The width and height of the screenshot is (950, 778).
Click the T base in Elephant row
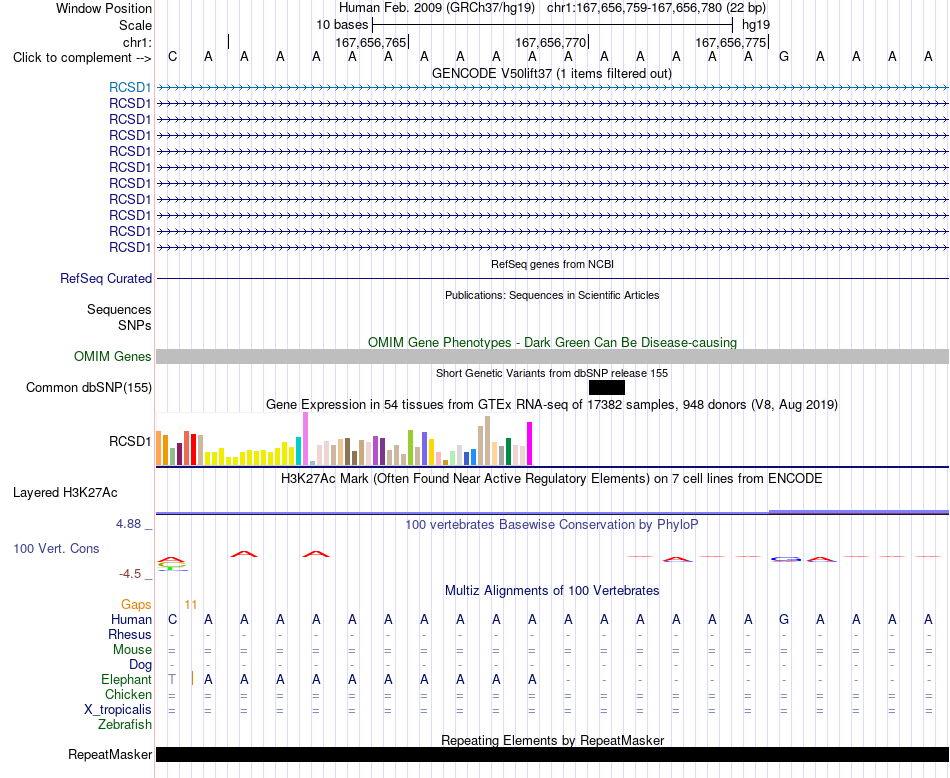172,679
